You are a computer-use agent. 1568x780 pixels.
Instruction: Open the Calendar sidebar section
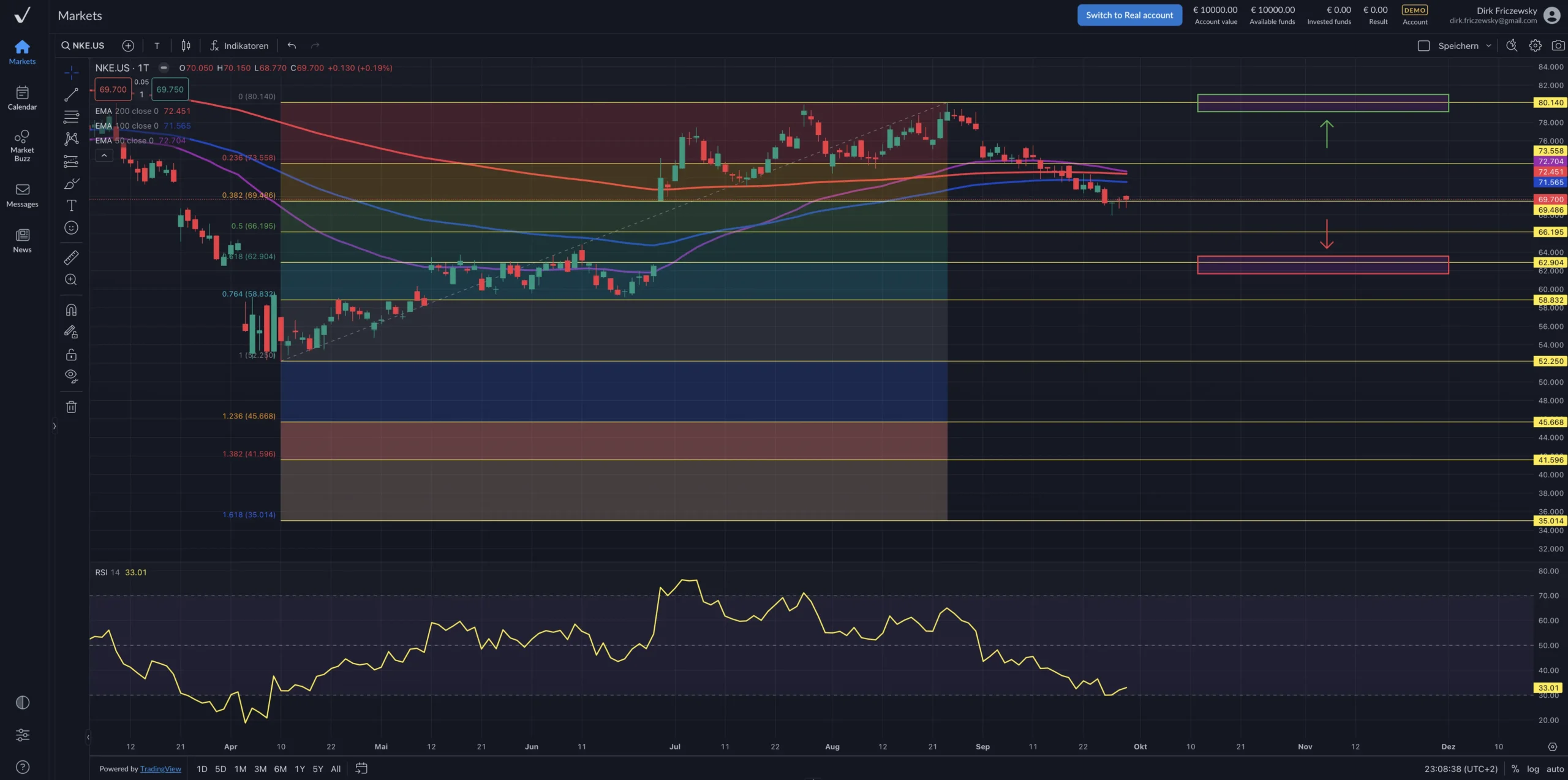click(22, 98)
